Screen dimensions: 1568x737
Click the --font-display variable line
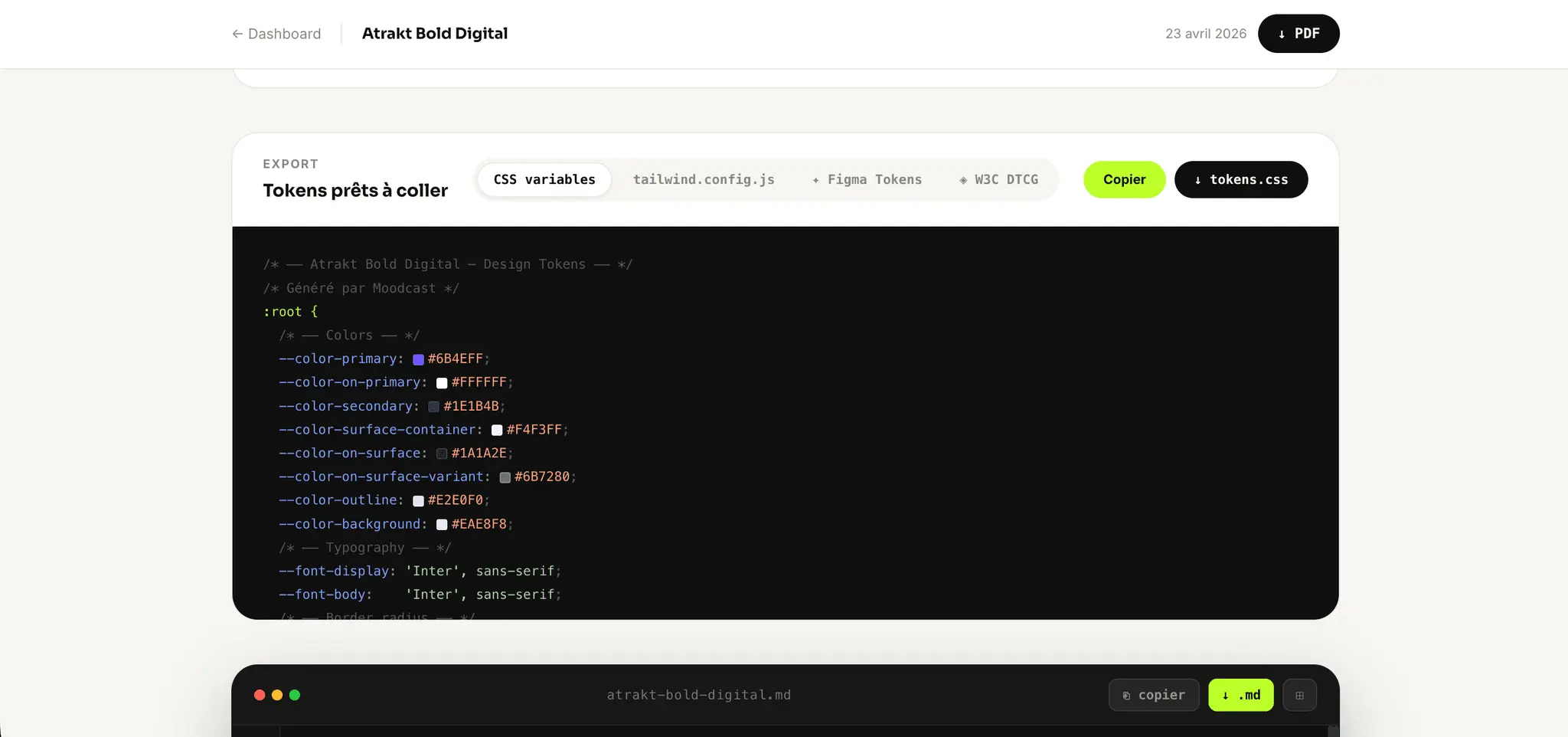420,571
